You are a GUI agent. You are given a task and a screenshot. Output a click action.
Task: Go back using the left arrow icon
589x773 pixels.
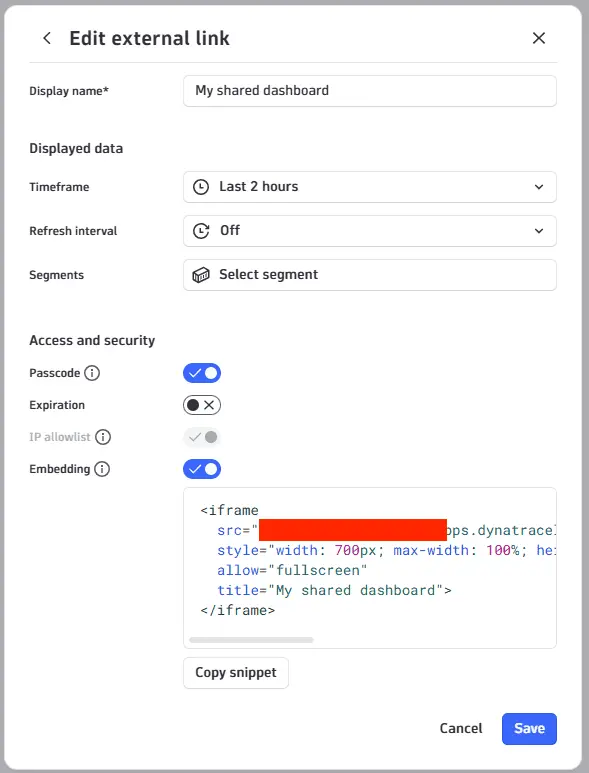[x=47, y=38]
